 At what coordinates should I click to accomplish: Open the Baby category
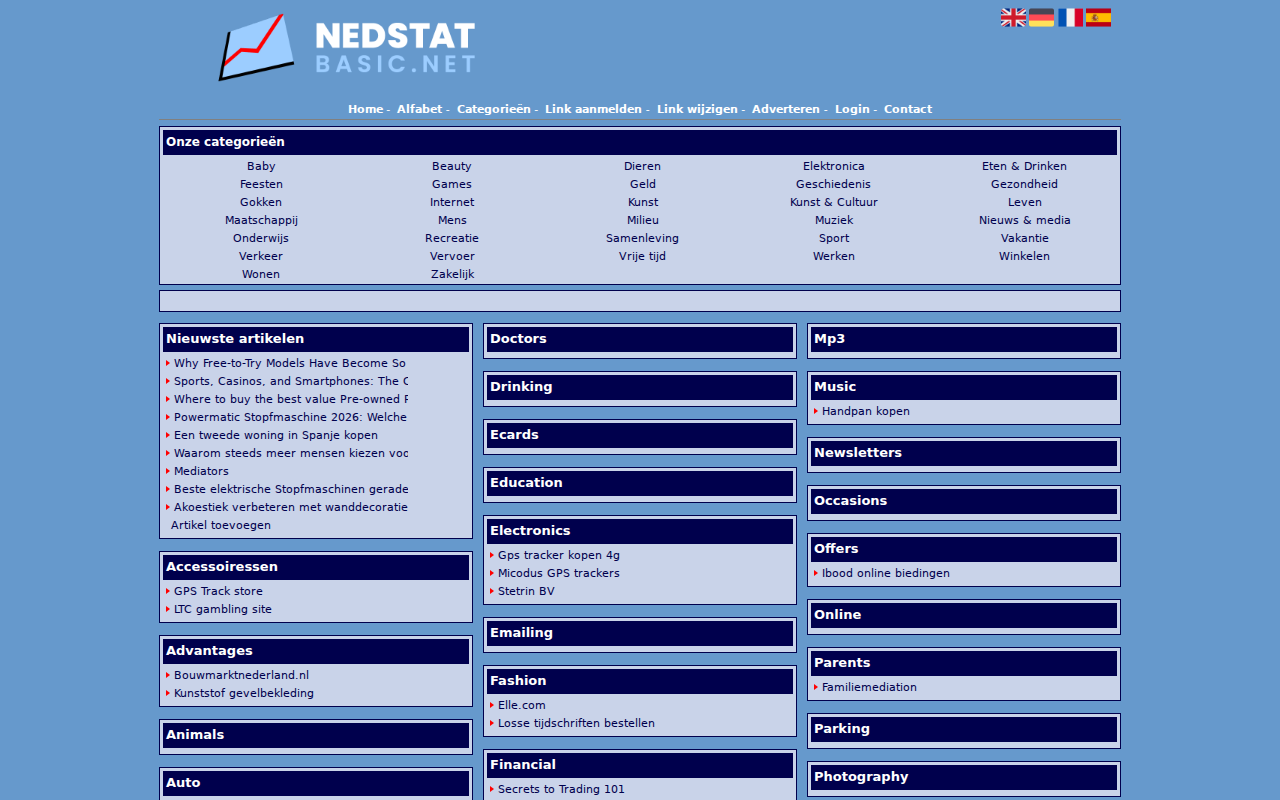click(x=261, y=166)
